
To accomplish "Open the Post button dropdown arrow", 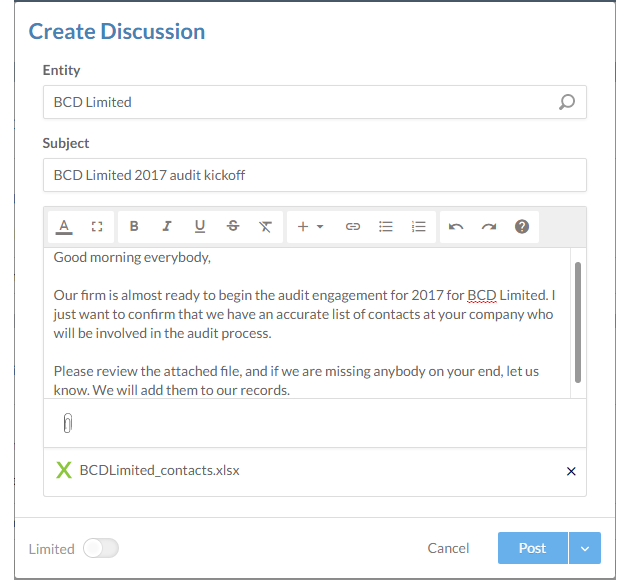I will 584,548.
